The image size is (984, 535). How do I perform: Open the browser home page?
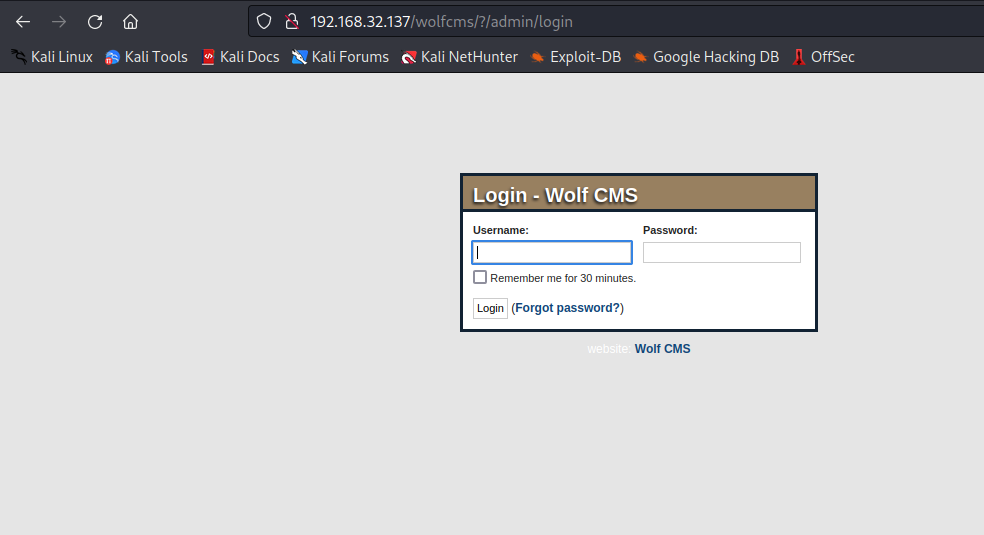[x=130, y=22]
